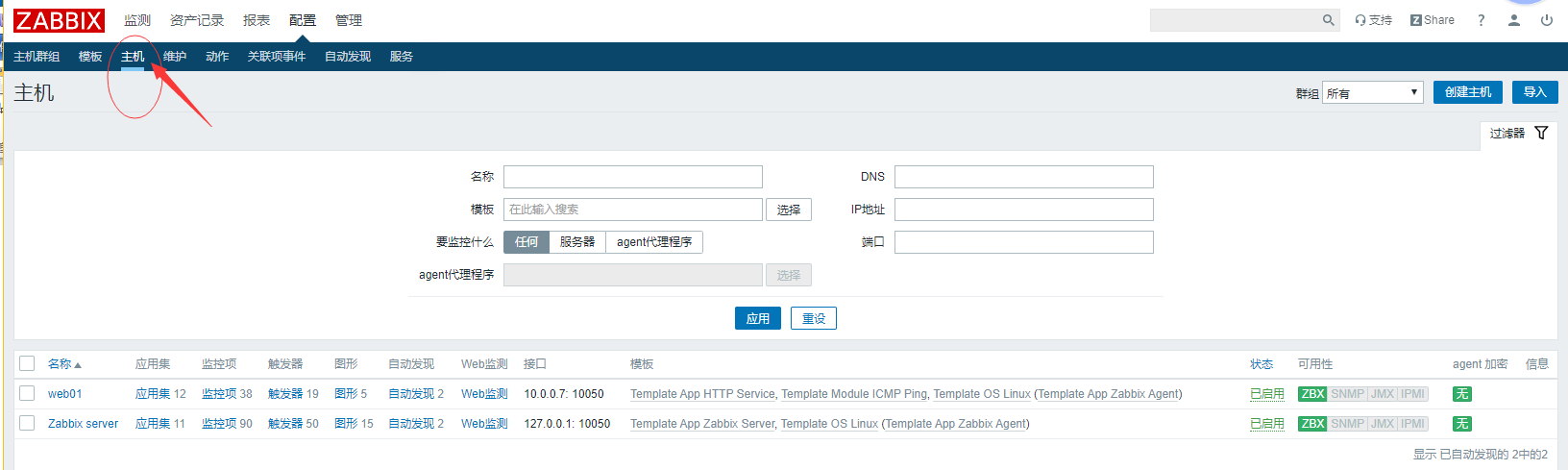This screenshot has width=1568, height=470.
Task: Go to 动作 submenu
Action: pyautogui.click(x=217, y=57)
